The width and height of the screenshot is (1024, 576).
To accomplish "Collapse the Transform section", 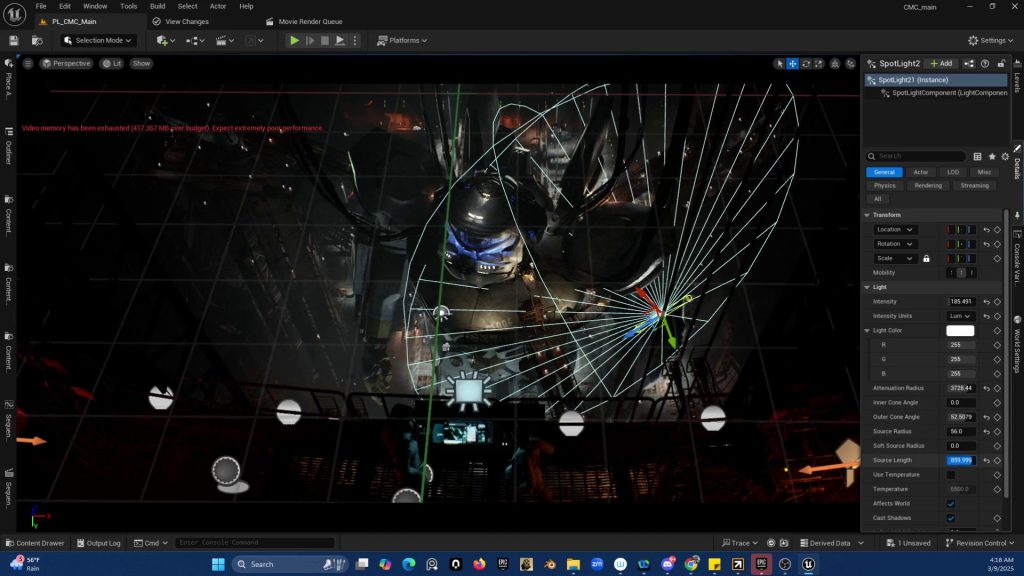I will [867, 215].
